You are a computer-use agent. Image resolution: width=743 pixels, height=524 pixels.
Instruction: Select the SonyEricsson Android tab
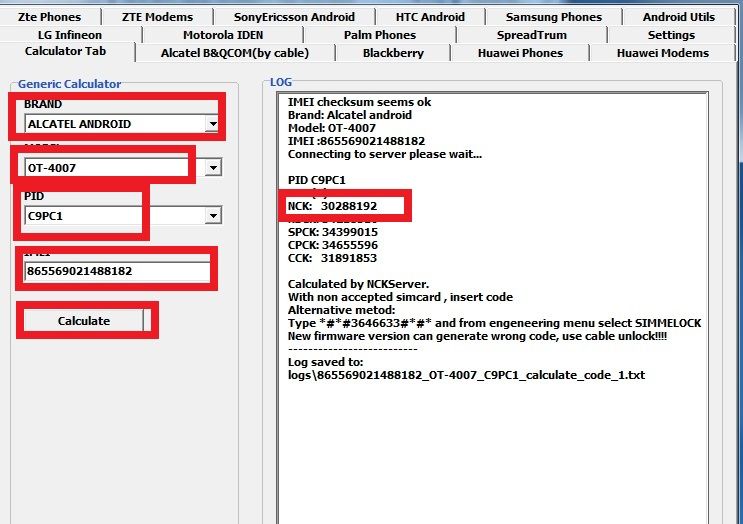294,17
